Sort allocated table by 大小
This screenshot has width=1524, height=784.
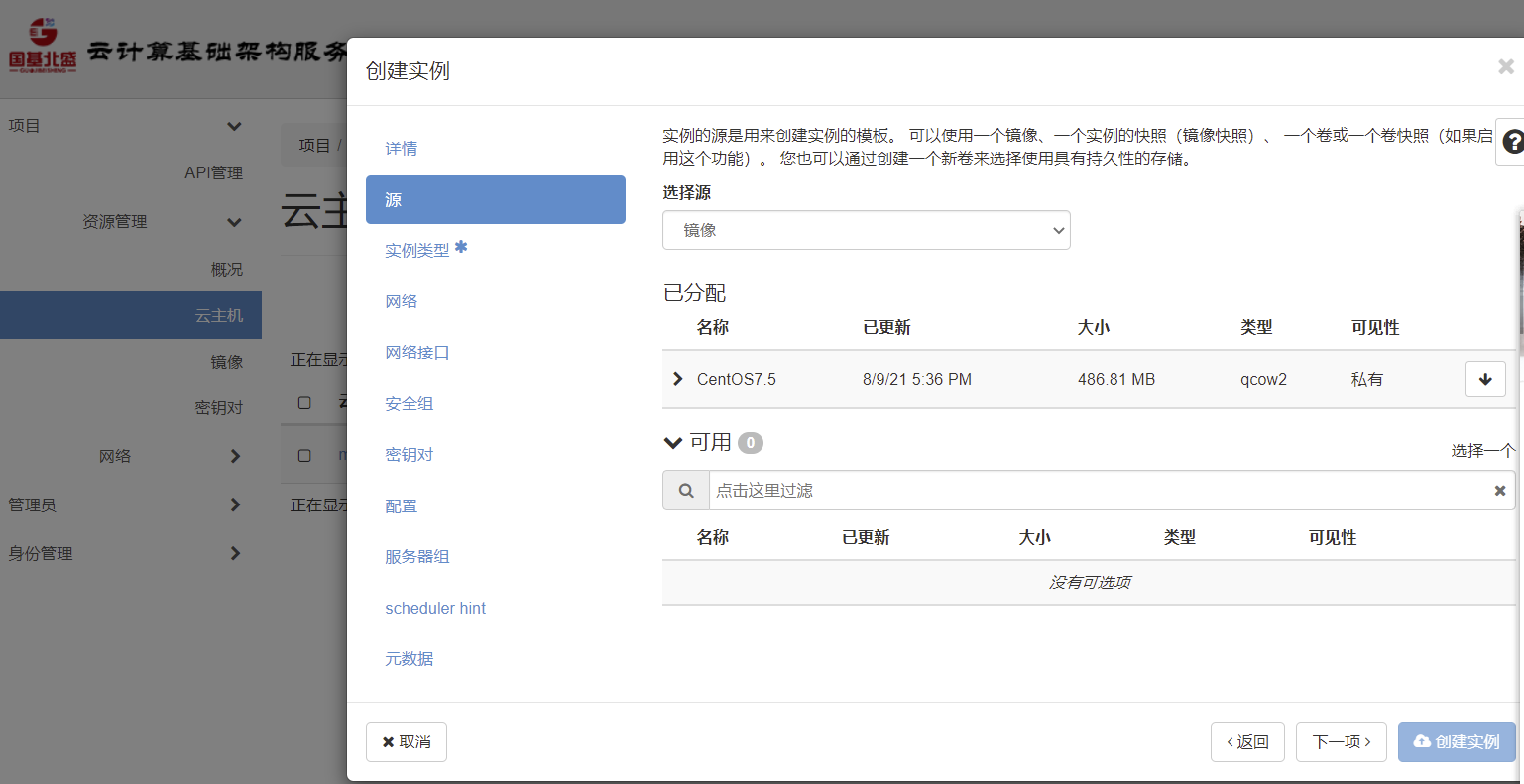click(1094, 327)
